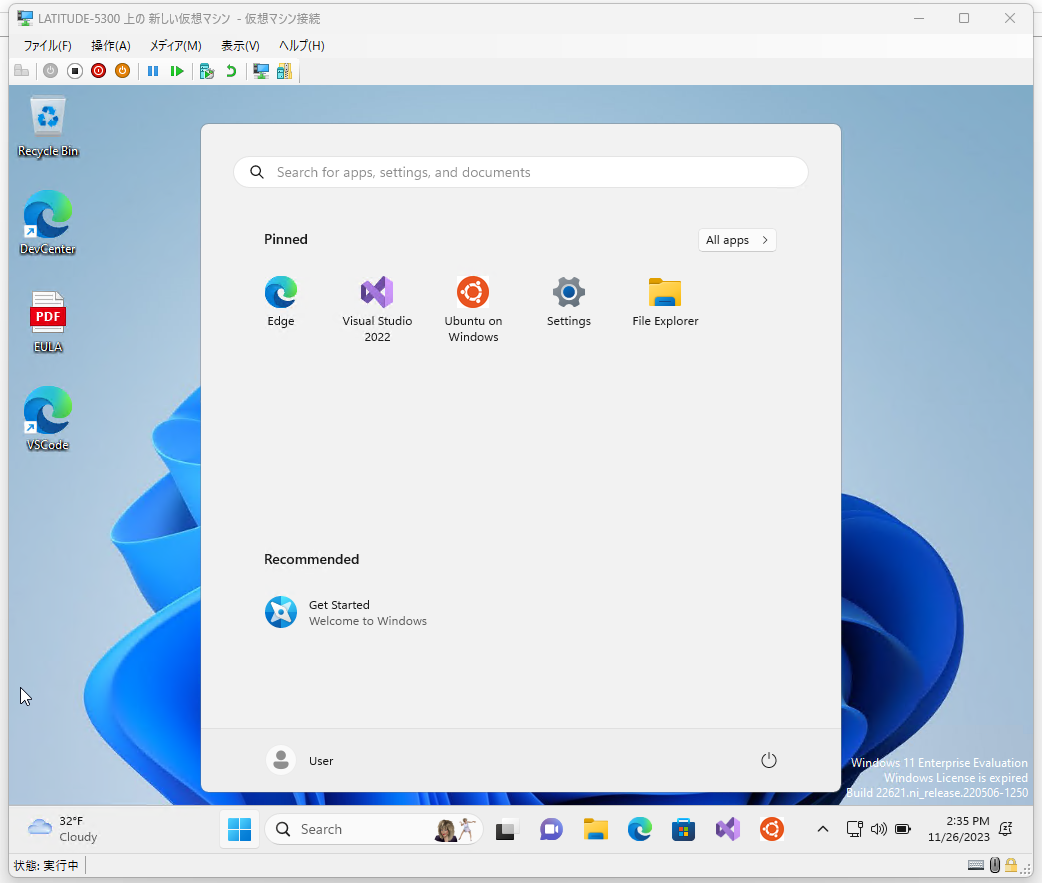Click the lock icon in status bar
This screenshot has height=883, width=1042.
[1011, 865]
